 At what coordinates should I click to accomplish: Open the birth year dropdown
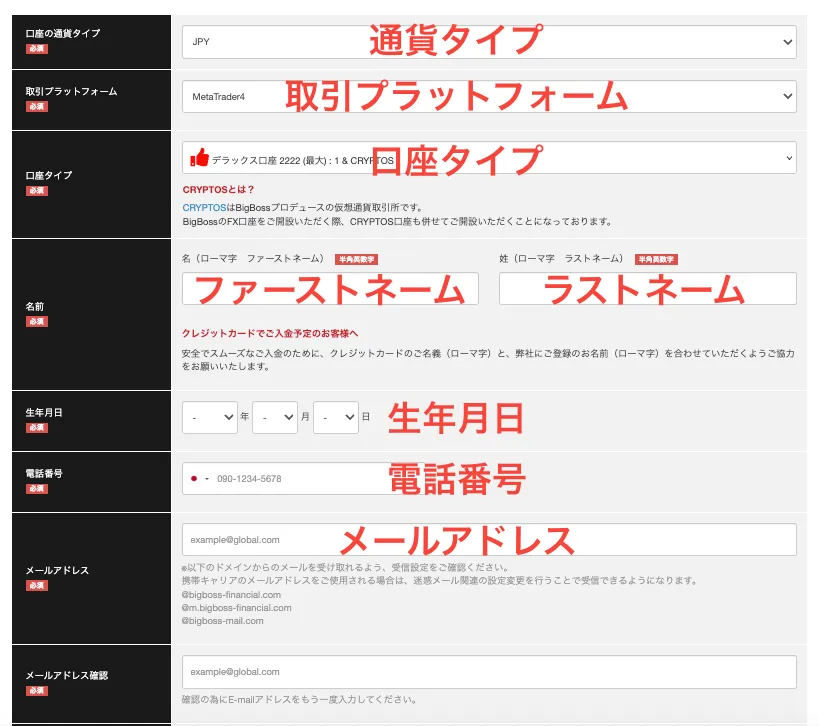[x=210, y=417]
